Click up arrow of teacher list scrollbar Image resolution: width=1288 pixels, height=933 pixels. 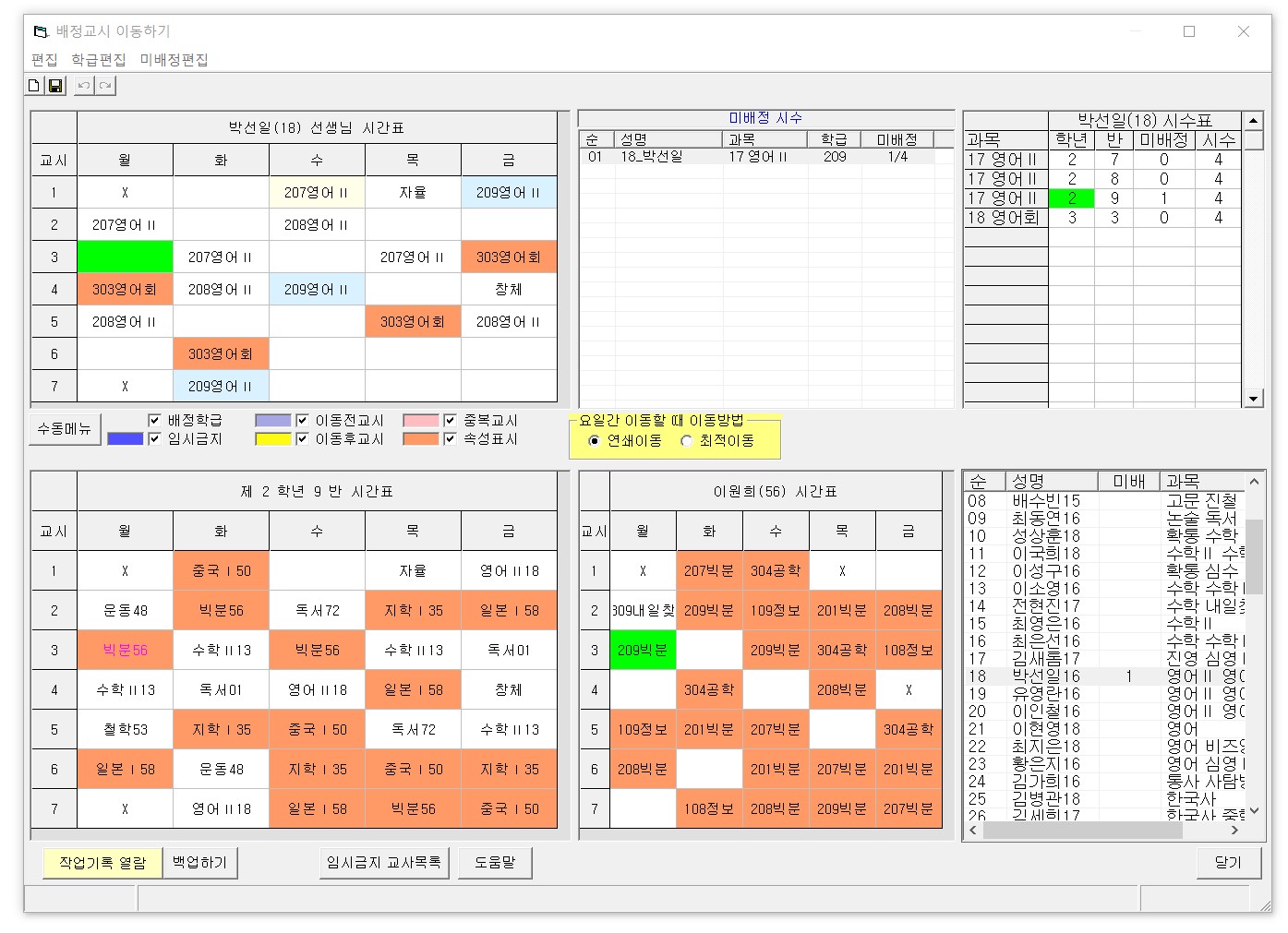[x=1254, y=482]
